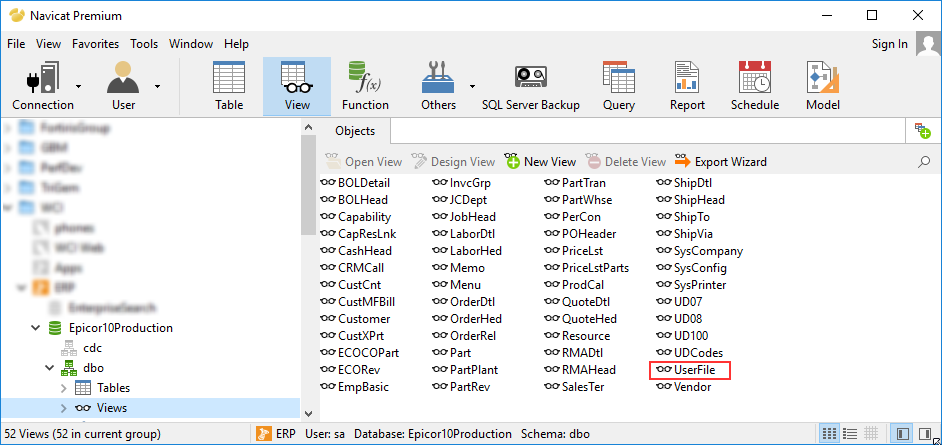Viewport: 942px width, 445px height.
Task: Click the new tab icon beside Objects
Action: tap(922, 130)
